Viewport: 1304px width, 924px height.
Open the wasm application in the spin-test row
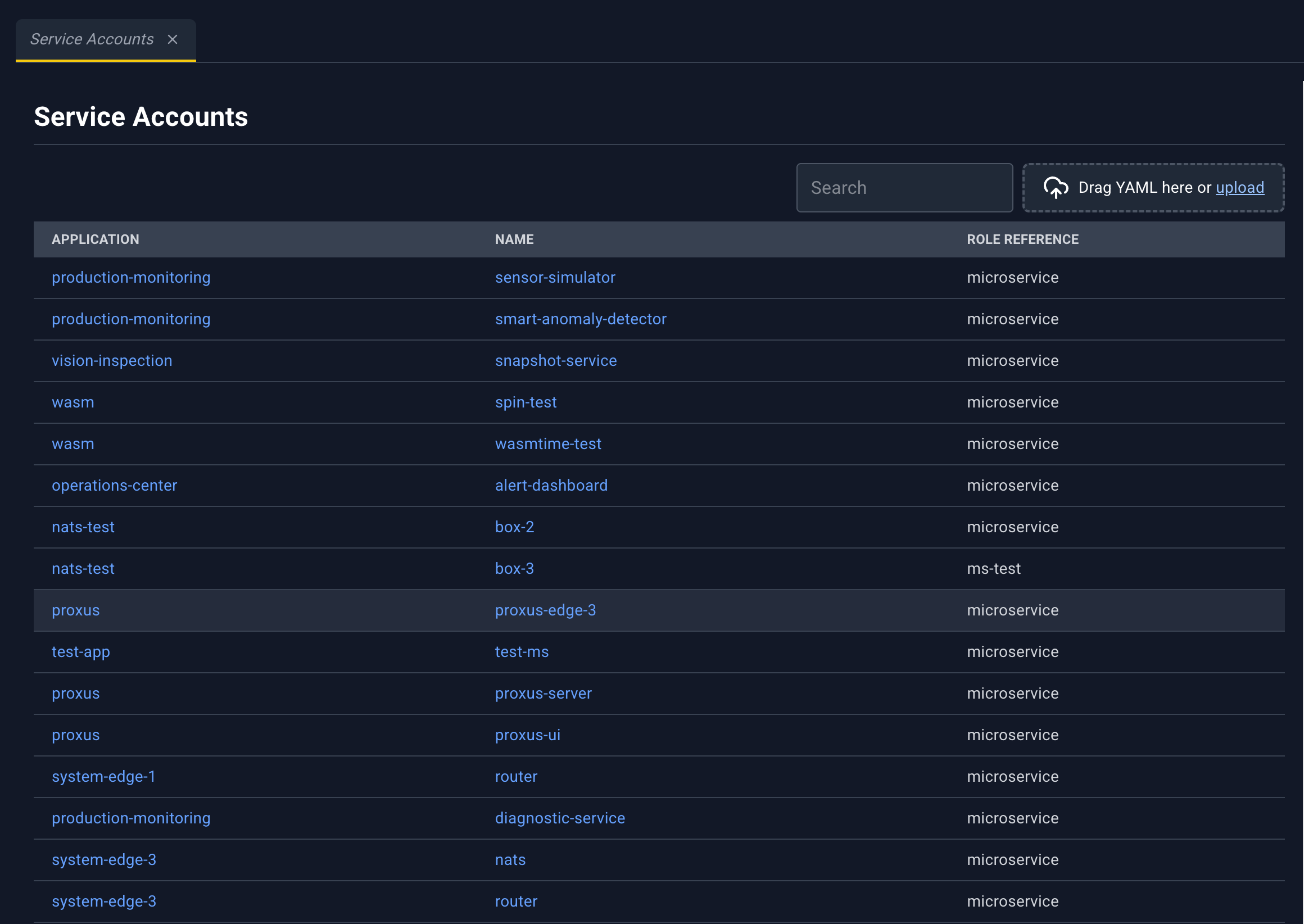[73, 402]
